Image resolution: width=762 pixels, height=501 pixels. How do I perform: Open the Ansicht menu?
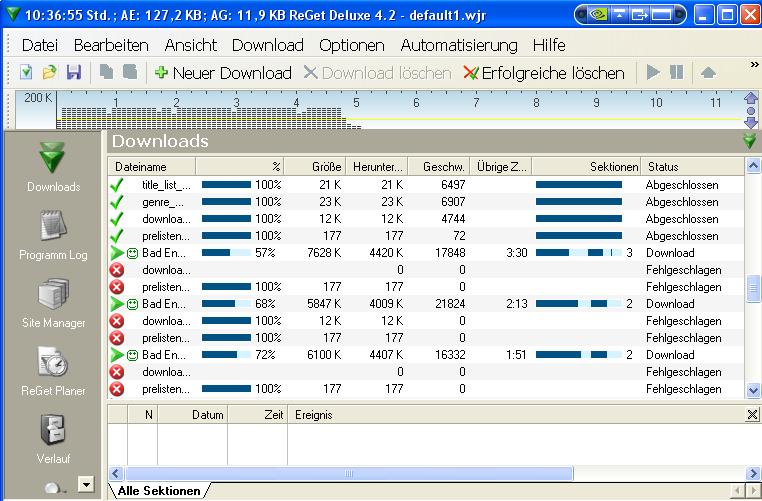click(x=190, y=45)
